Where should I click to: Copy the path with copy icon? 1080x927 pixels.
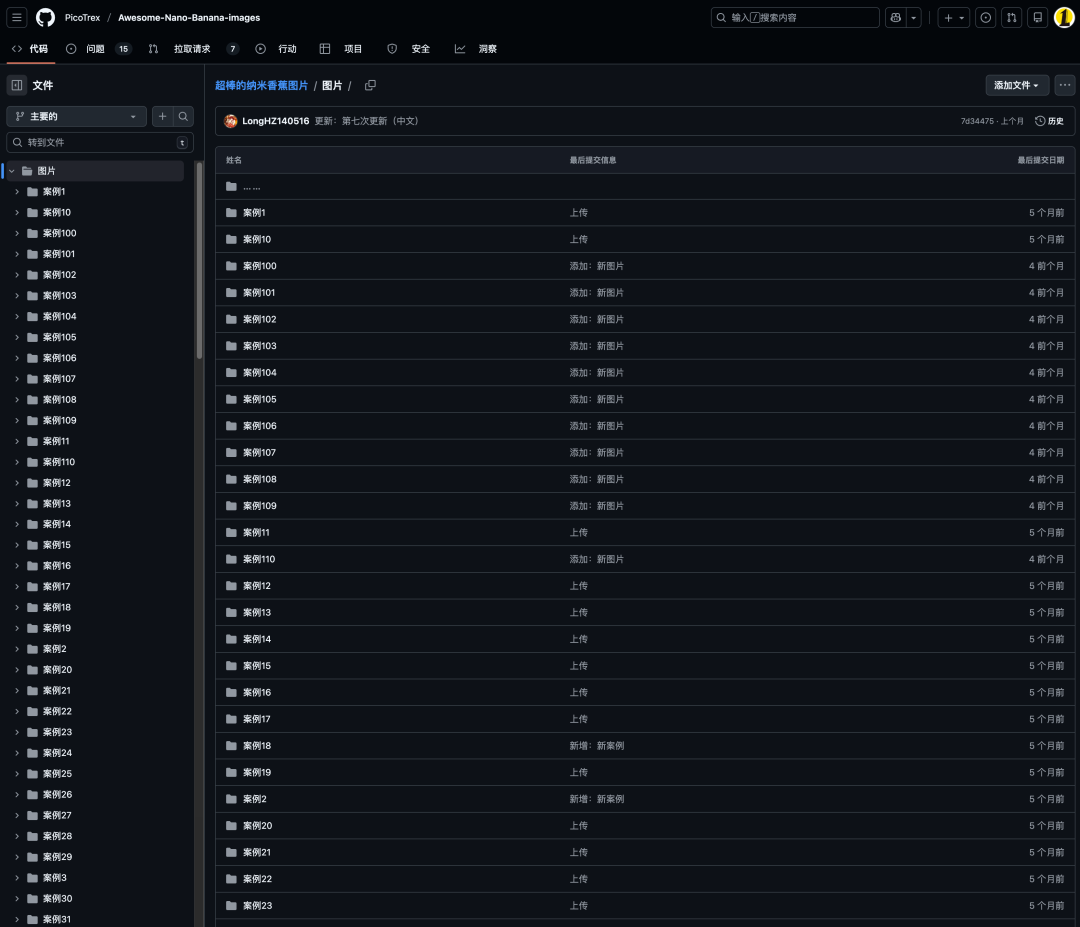tap(370, 85)
